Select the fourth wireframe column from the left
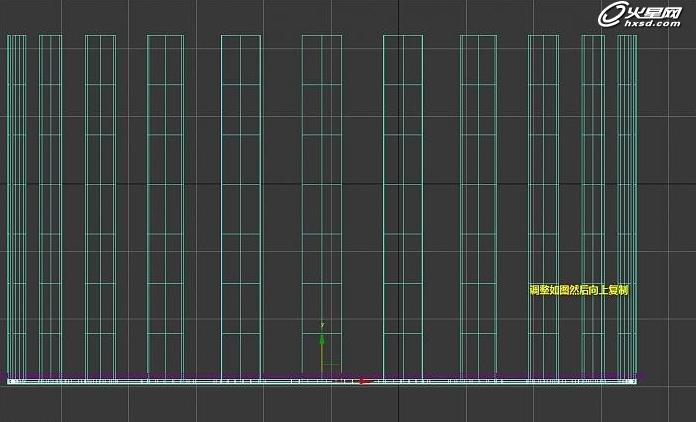Image resolution: width=696 pixels, height=422 pixels. [x=165, y=200]
